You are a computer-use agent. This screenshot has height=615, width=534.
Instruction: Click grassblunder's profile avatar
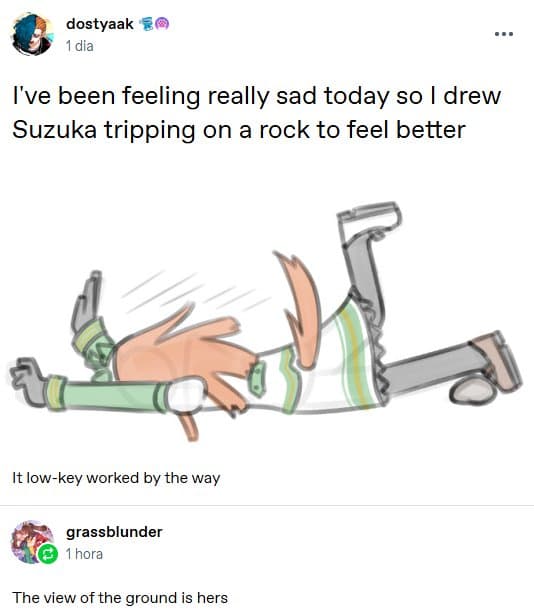coord(33,542)
